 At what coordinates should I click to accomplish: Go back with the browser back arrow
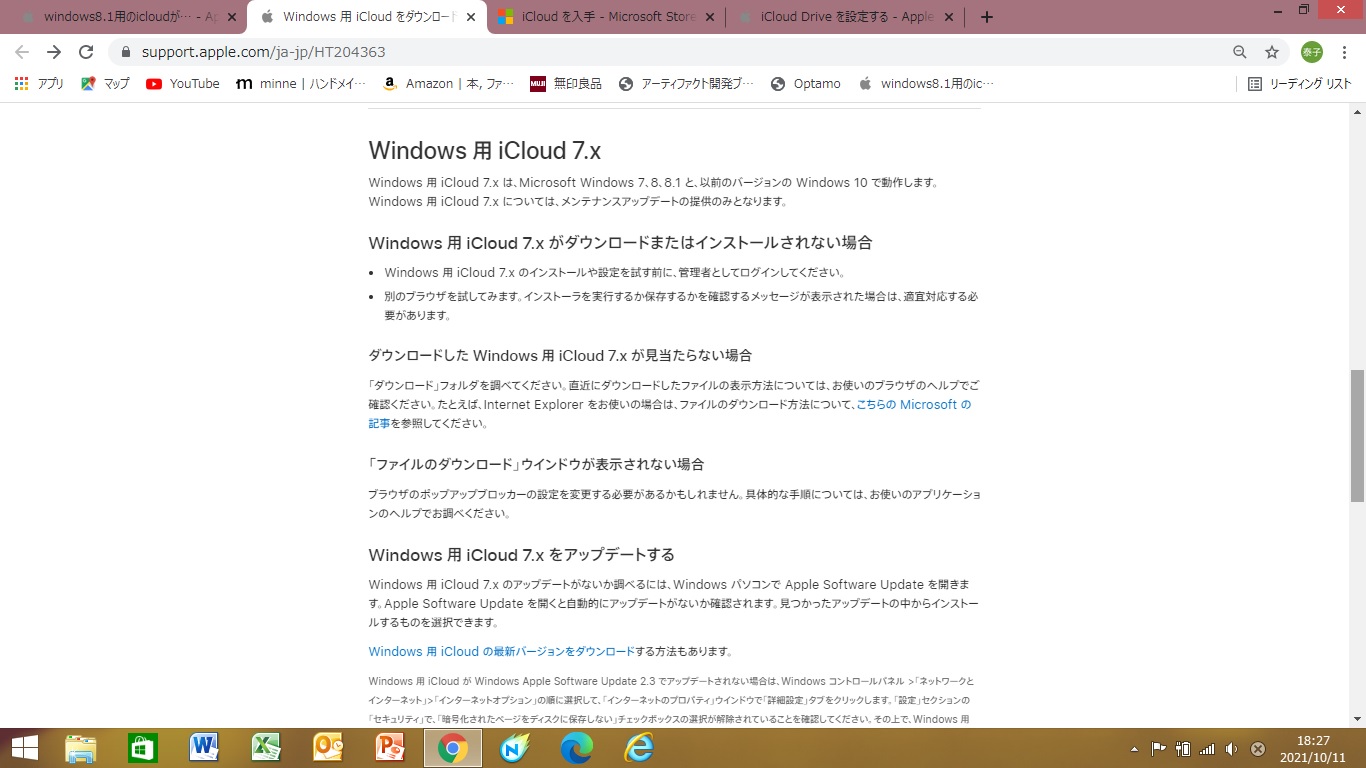[22, 52]
